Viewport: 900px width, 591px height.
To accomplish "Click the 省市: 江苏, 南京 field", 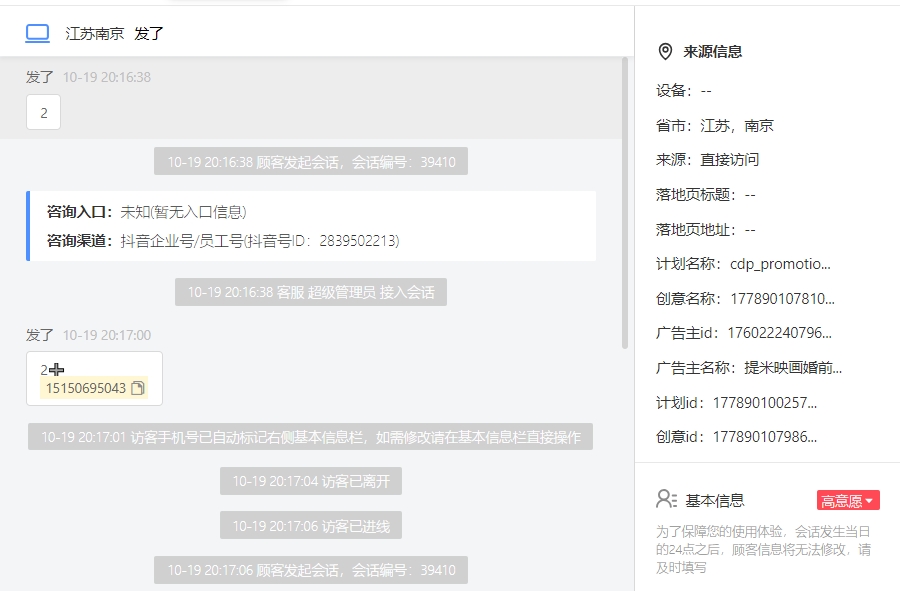I will pos(715,126).
